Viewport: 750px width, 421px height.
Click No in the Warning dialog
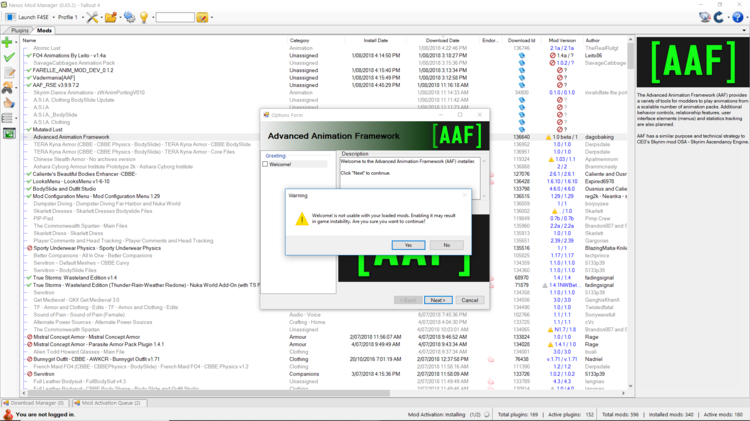(446, 245)
